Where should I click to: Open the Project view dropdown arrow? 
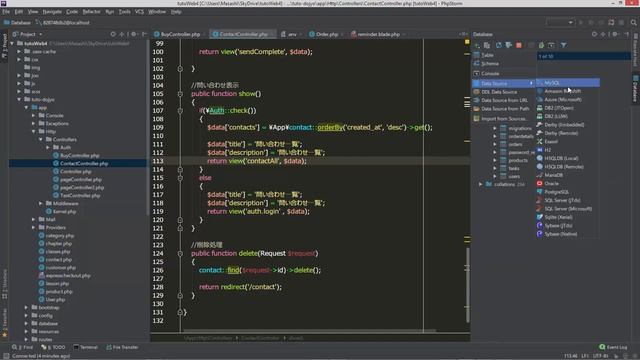click(40, 35)
